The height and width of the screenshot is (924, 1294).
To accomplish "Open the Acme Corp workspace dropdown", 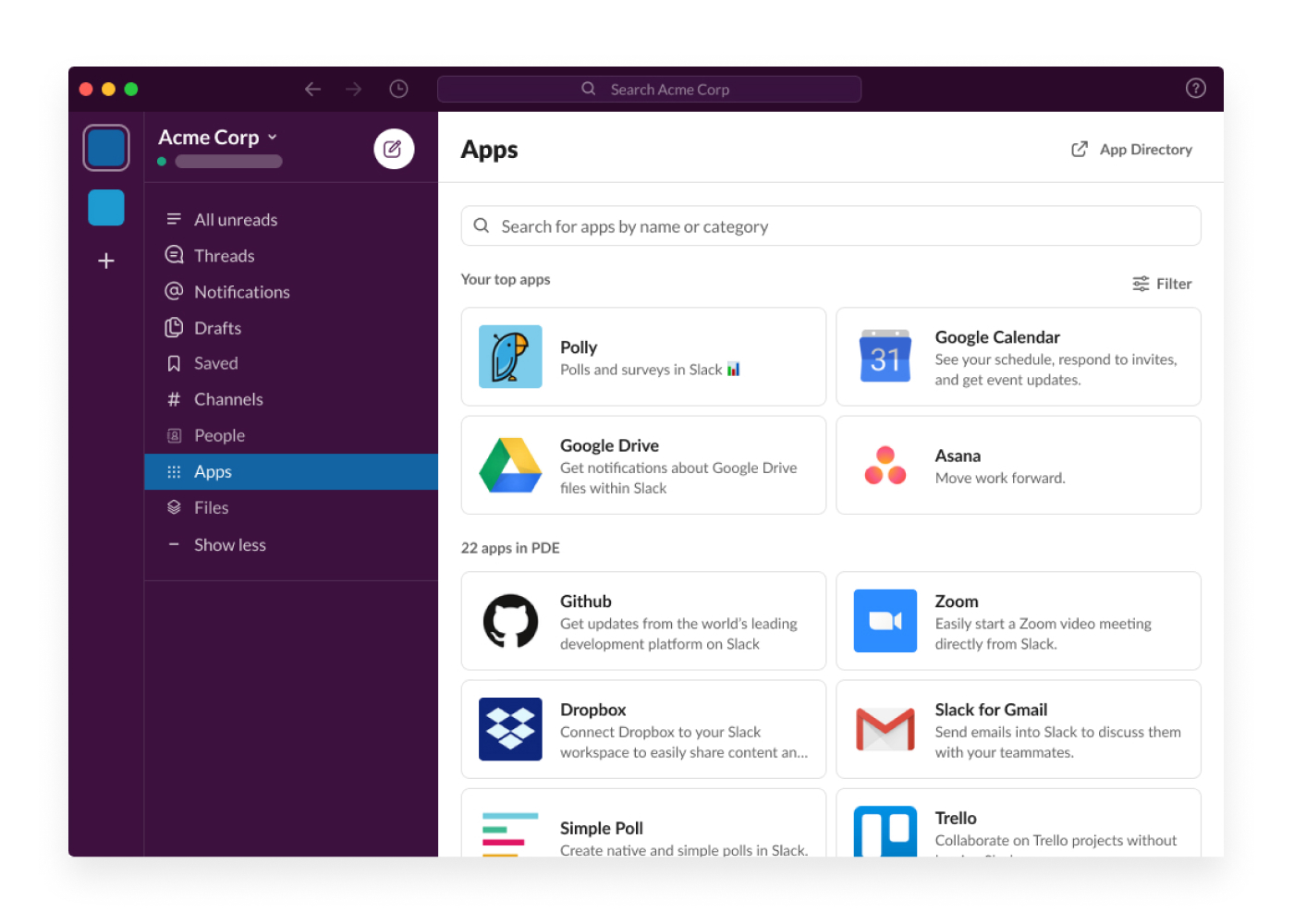I will click(x=218, y=137).
